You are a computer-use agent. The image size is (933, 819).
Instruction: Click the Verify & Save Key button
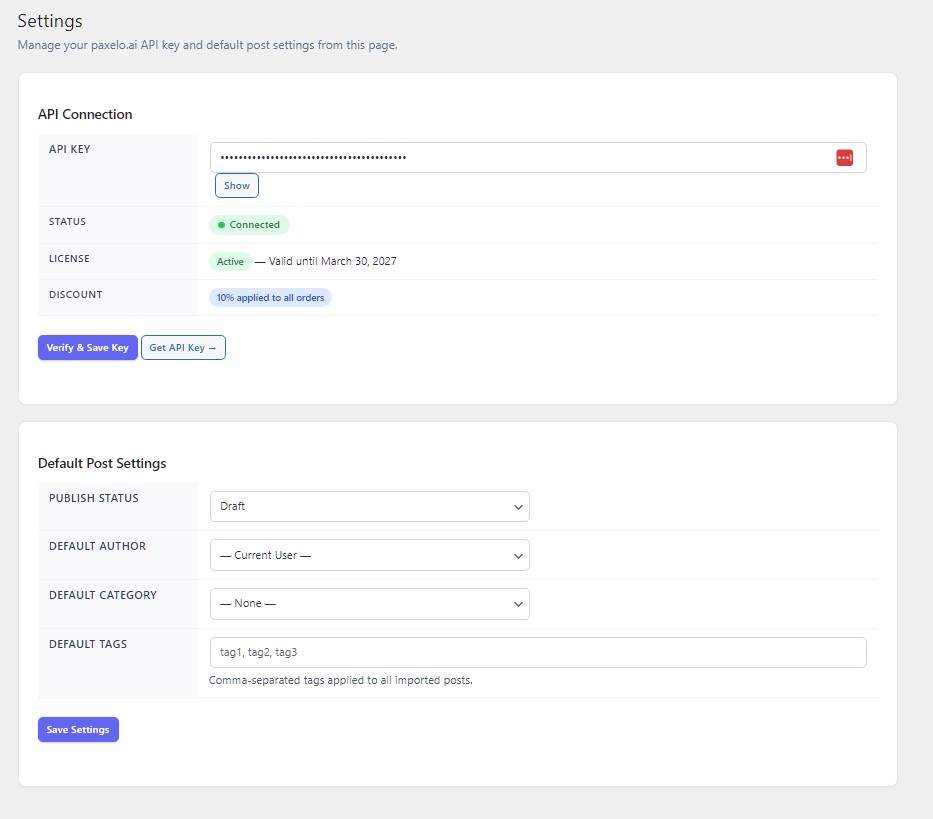point(87,347)
